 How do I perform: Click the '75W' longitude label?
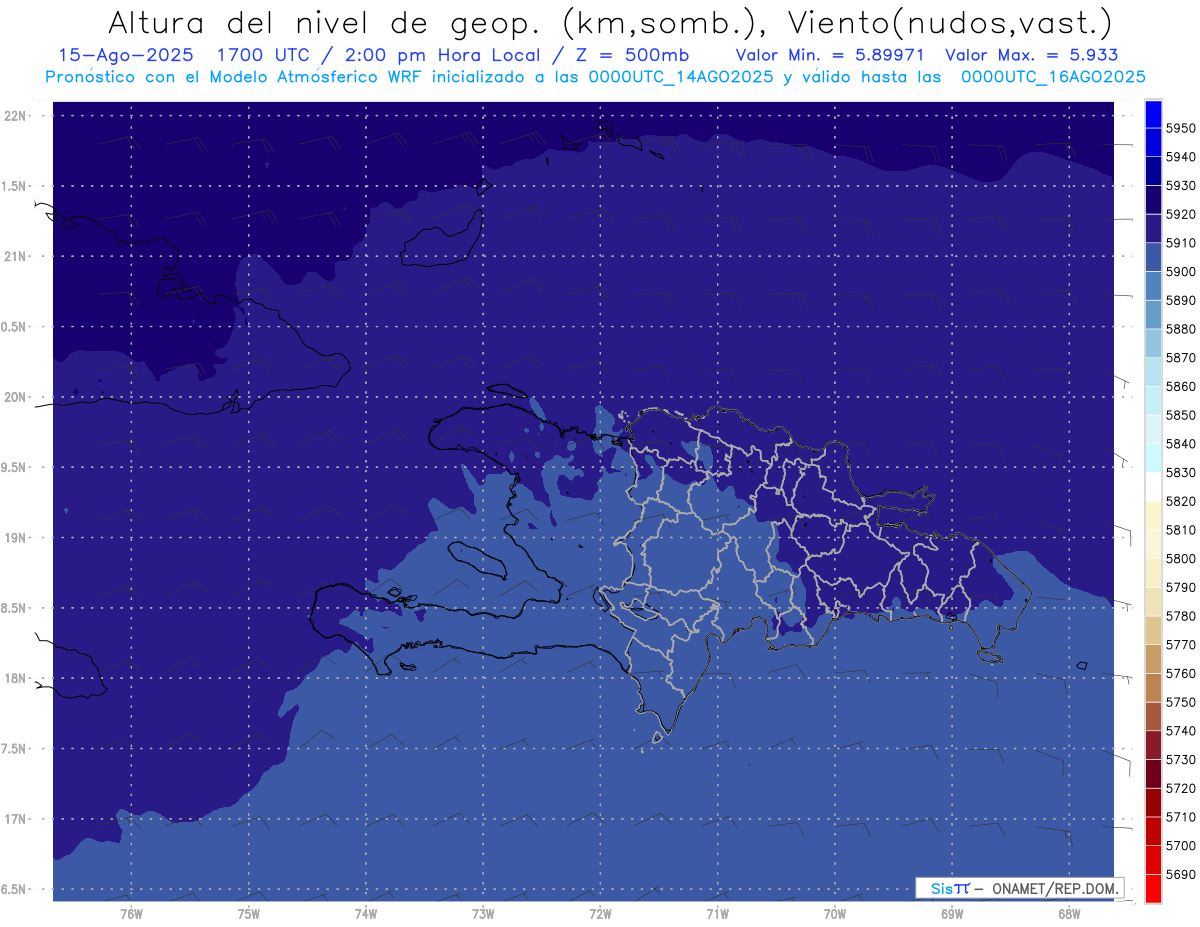pos(249,914)
